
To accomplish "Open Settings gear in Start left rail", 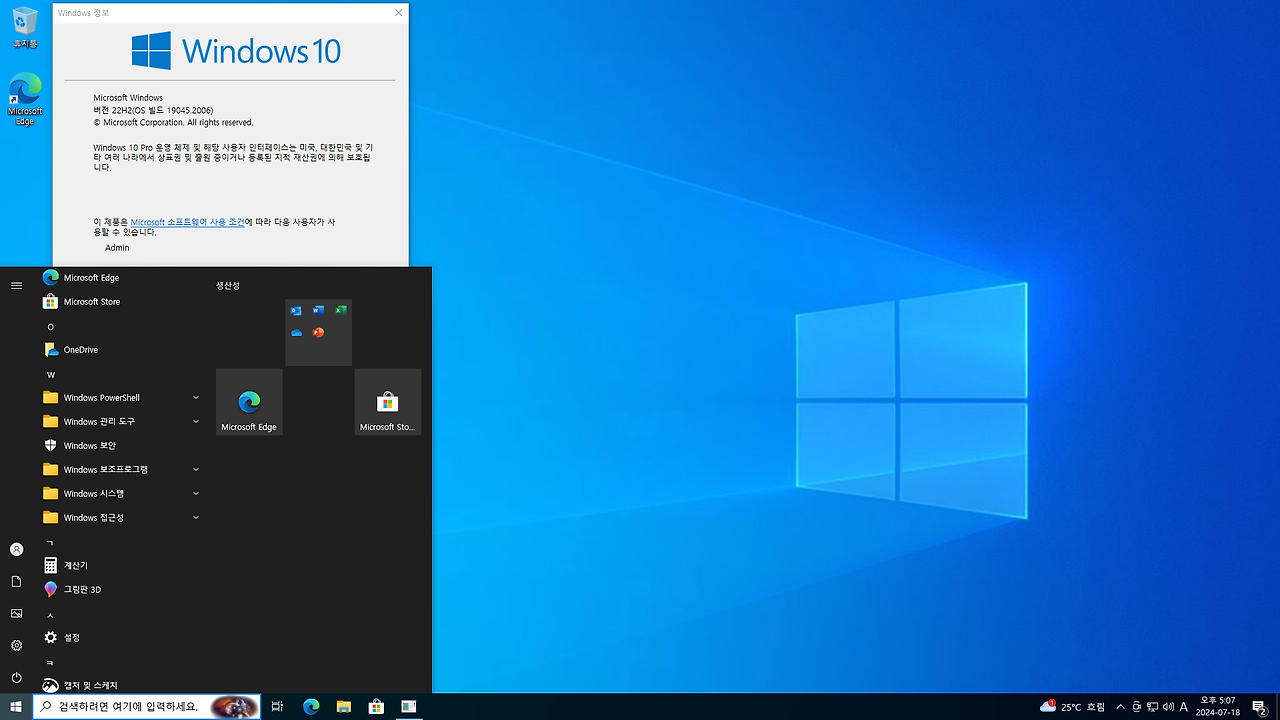I will click(16, 646).
